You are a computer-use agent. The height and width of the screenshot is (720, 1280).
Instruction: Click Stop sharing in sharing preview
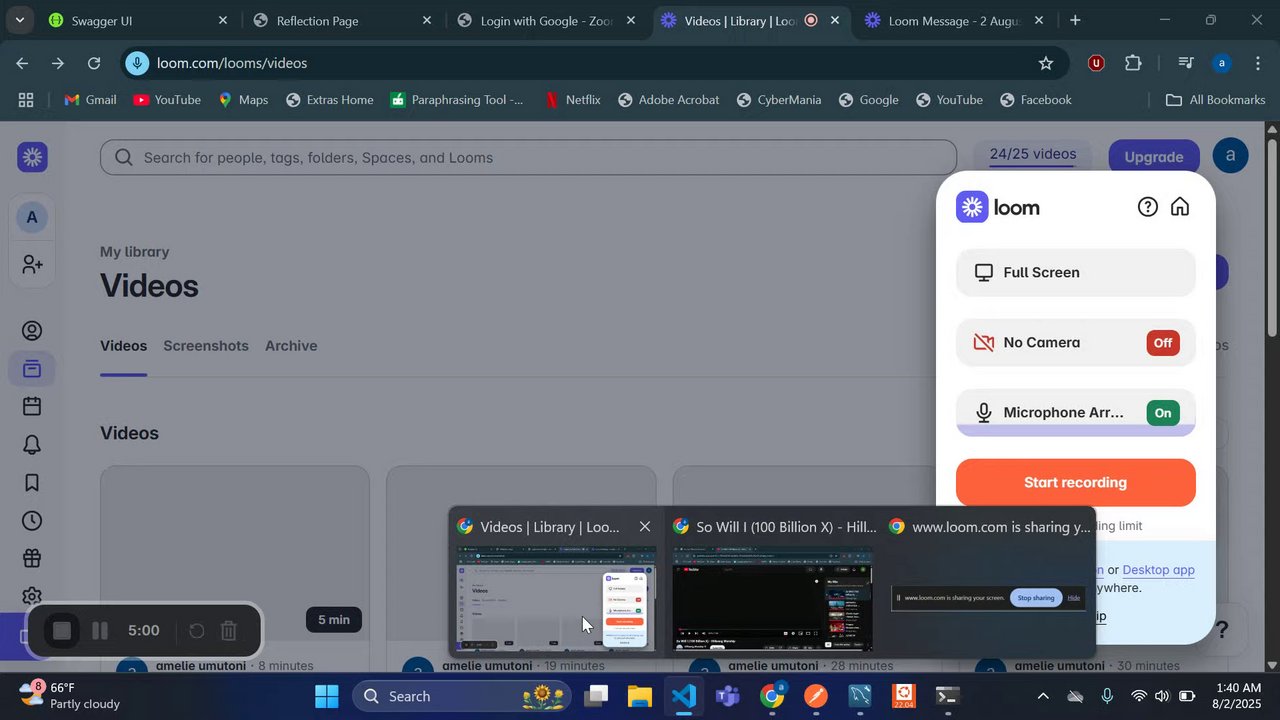point(1036,598)
